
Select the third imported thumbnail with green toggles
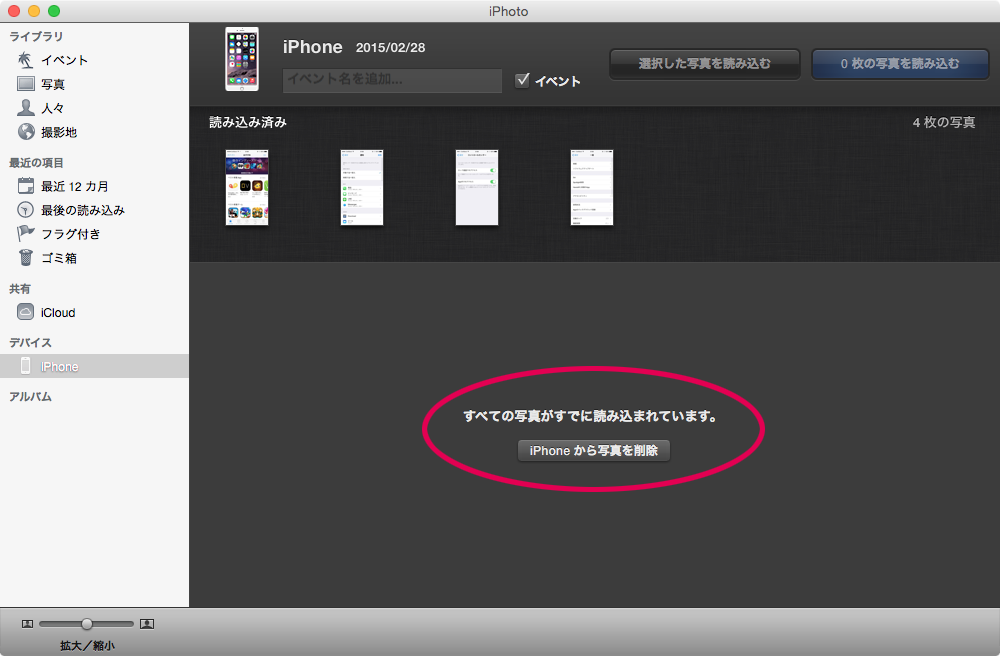[476, 187]
